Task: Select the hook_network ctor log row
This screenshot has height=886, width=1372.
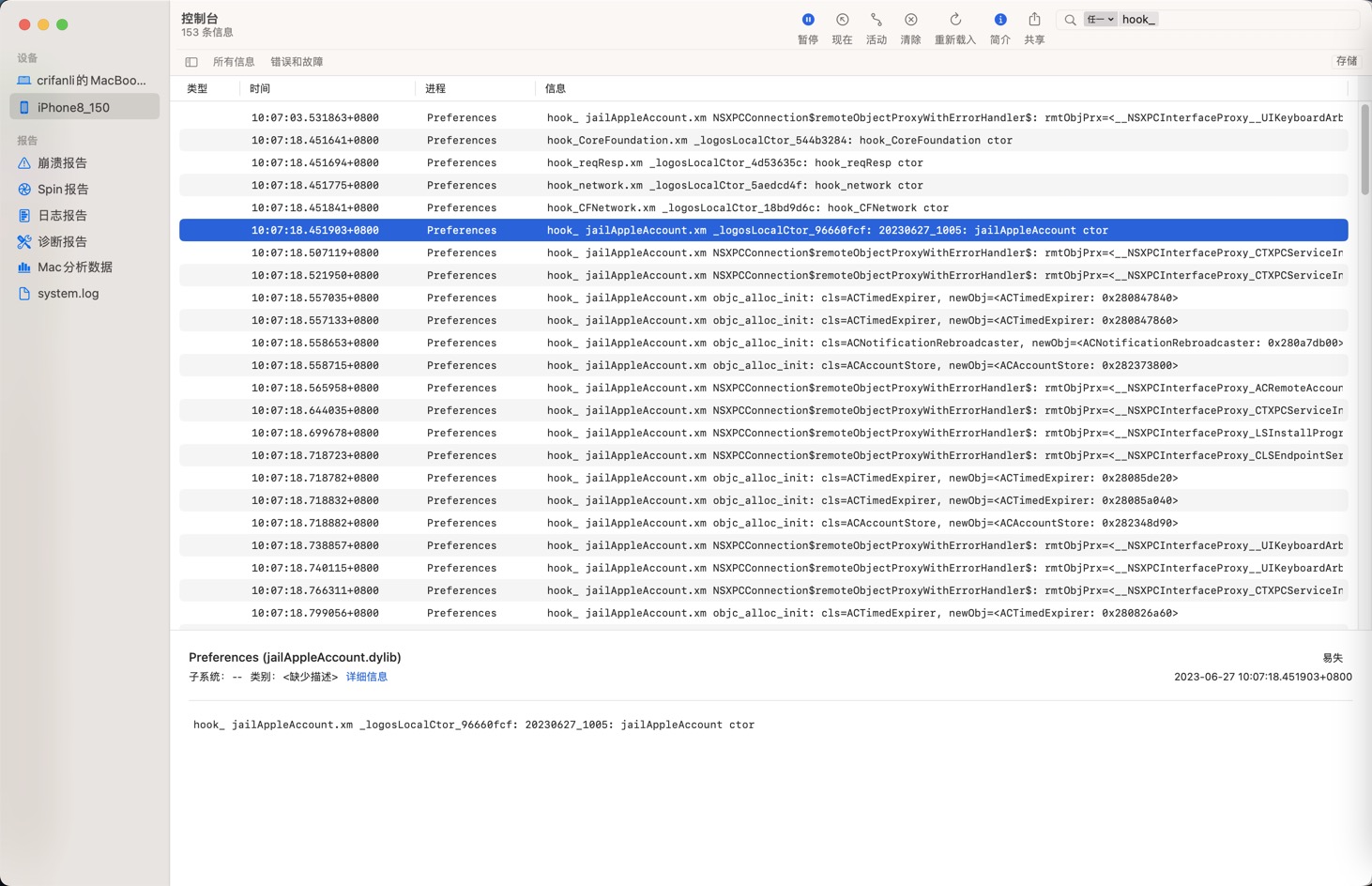Action: tap(763, 185)
